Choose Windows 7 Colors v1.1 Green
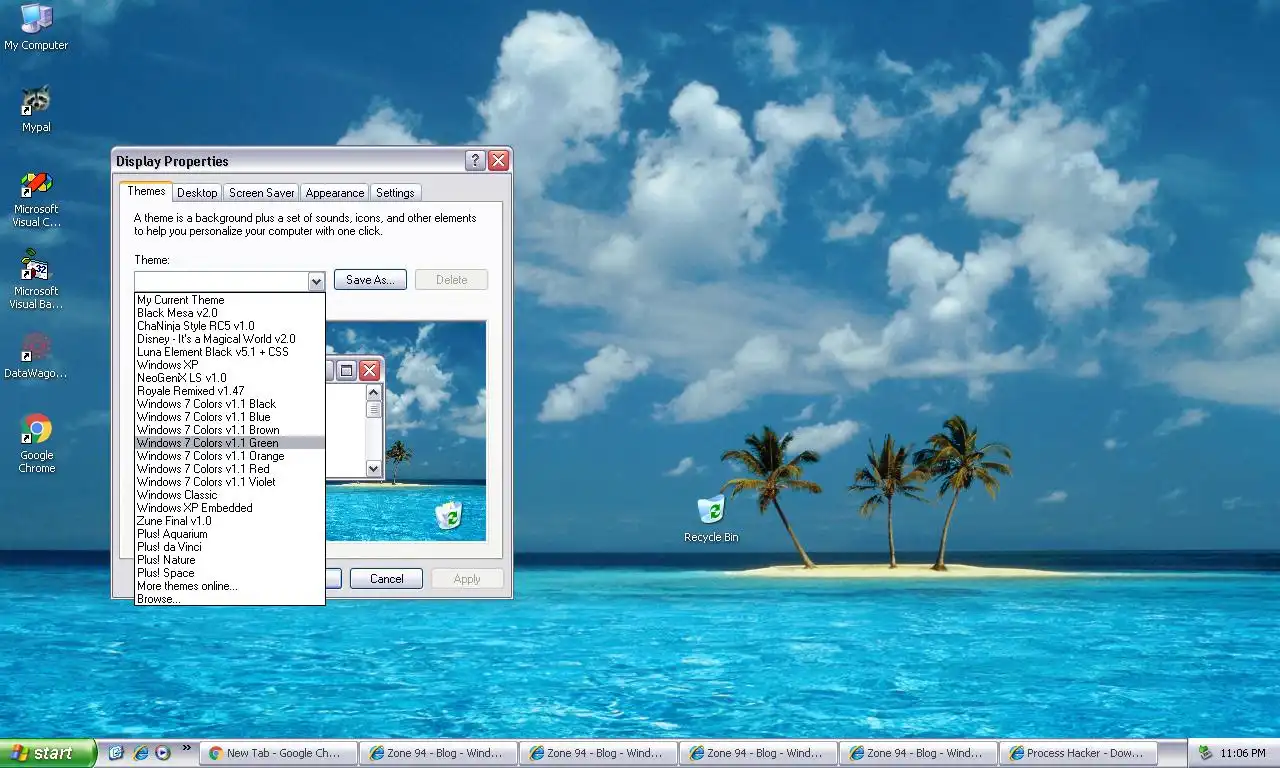The image size is (1280, 768). 230,443
